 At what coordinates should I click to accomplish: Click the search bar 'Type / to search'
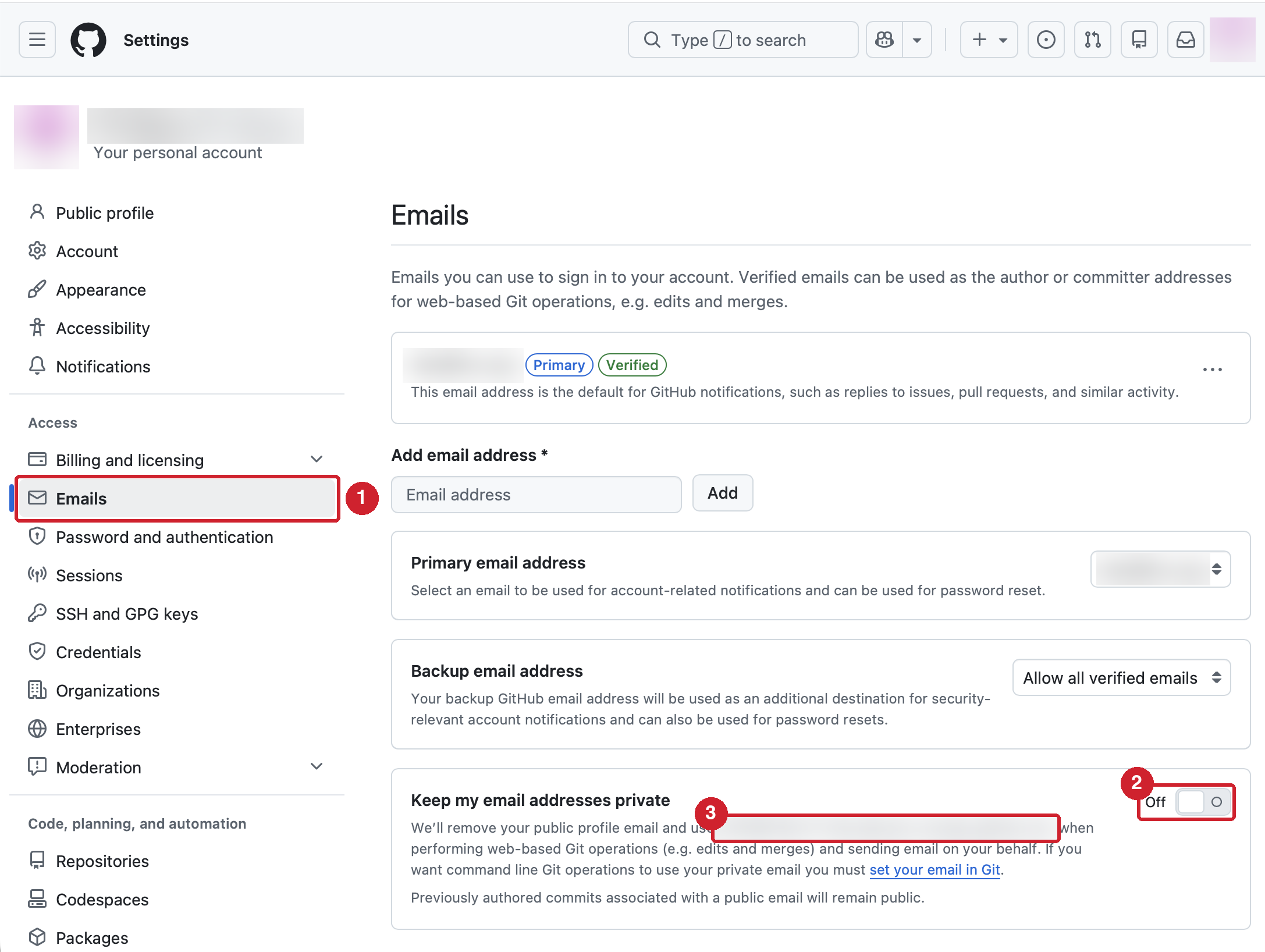coord(743,40)
